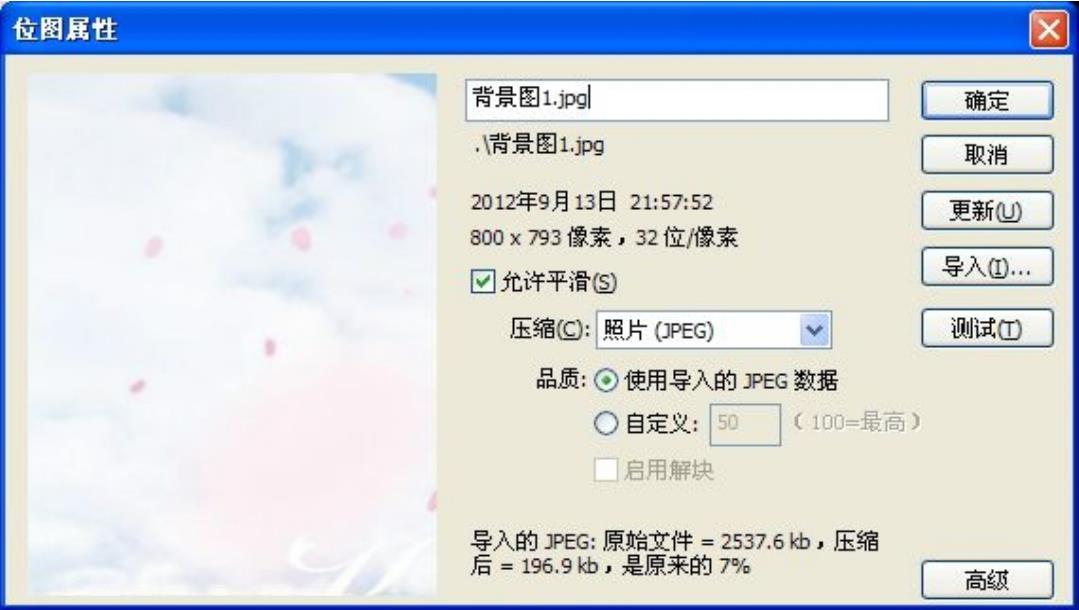Cancel the dialog using 取消
The image size is (1079, 610).
[987, 154]
